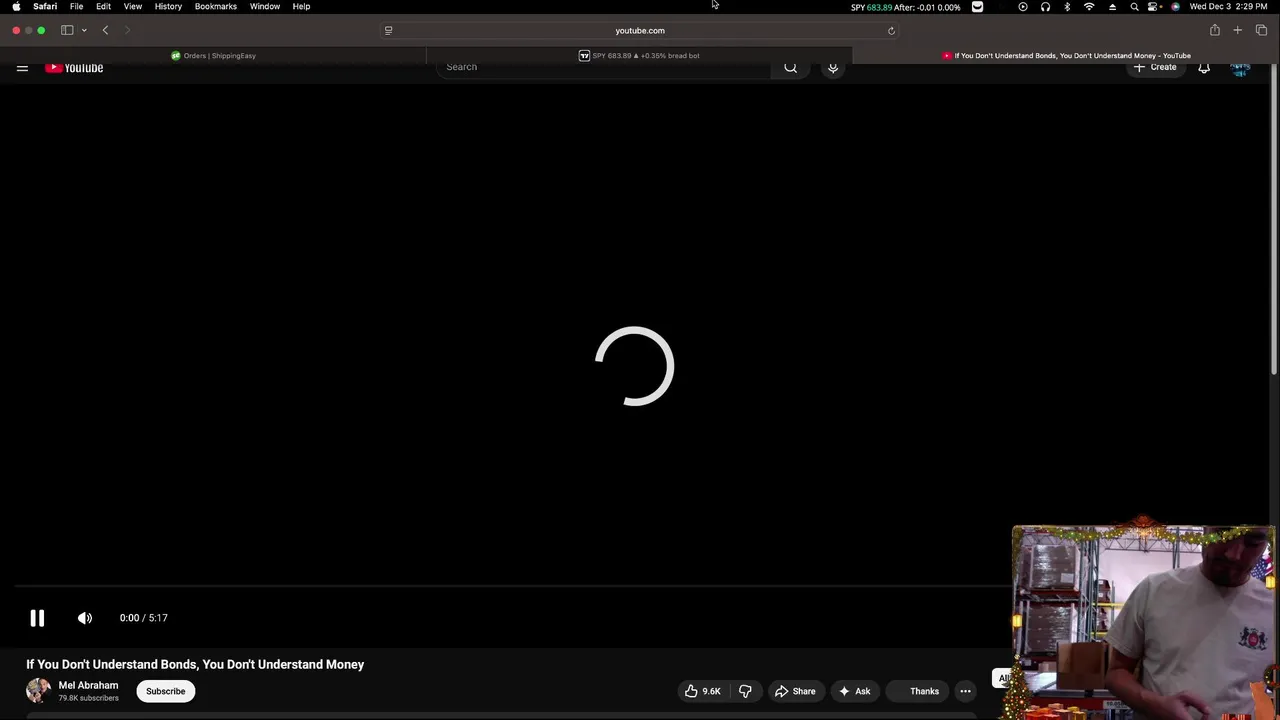This screenshot has width=1280, height=720.
Task: Go forward in Safari
Action: 127,30
